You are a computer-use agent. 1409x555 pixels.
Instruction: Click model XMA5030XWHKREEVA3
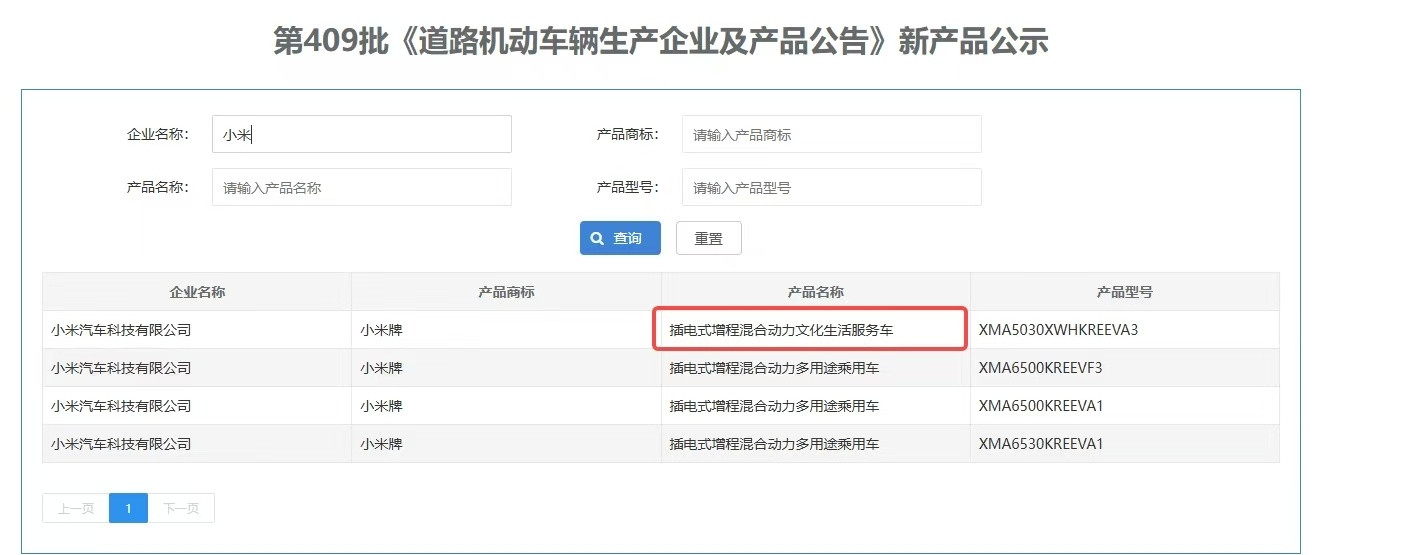pos(1059,330)
